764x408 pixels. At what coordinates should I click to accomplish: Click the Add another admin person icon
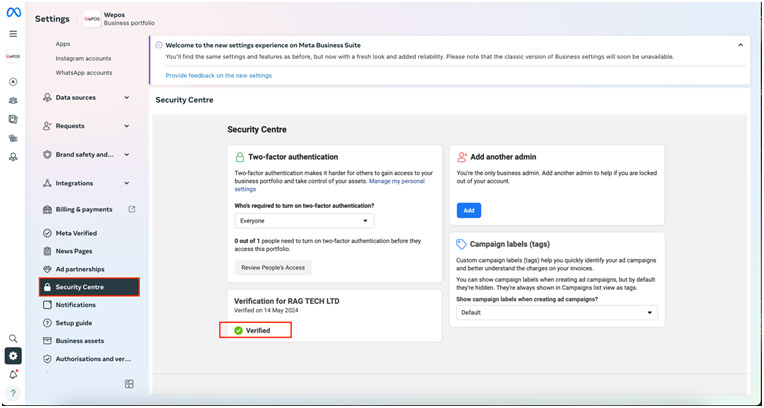click(462, 157)
